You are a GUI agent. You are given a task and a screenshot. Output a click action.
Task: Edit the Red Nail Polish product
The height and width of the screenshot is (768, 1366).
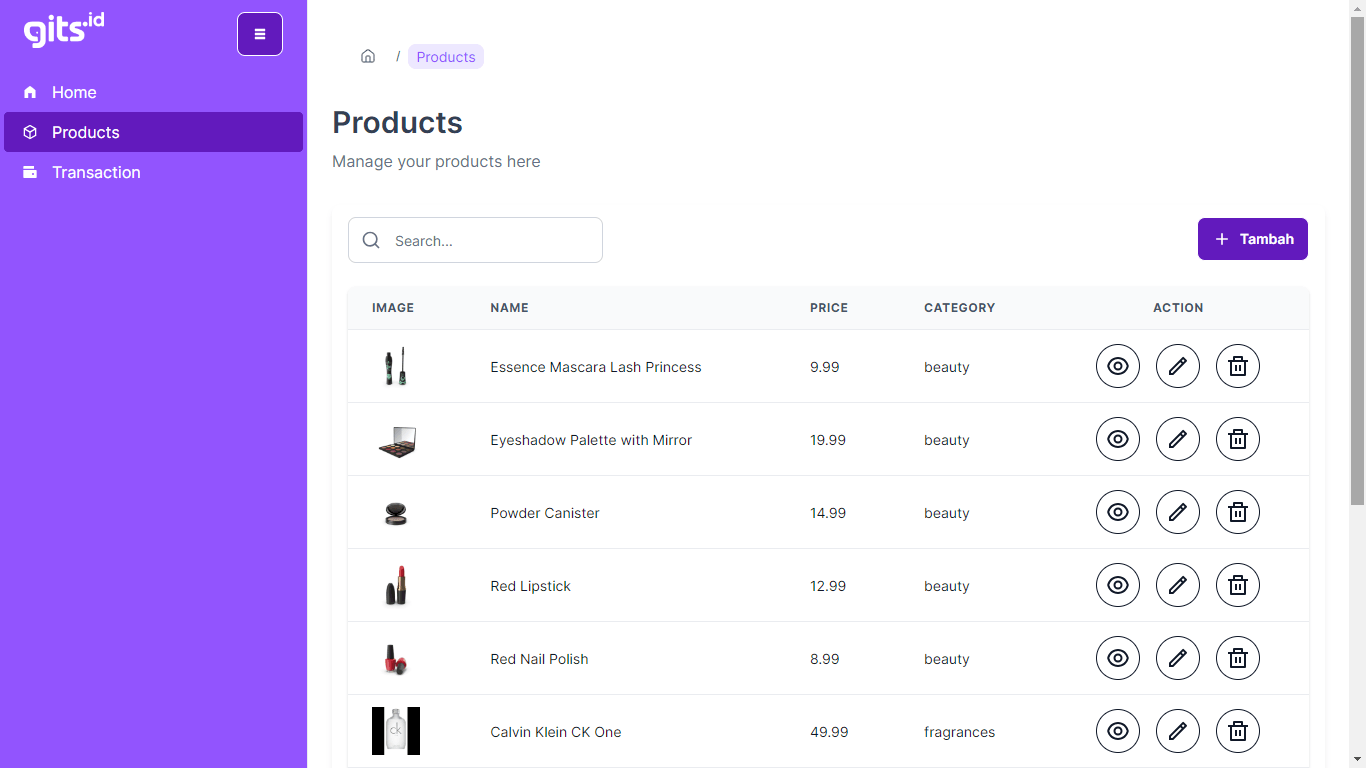(x=1178, y=658)
